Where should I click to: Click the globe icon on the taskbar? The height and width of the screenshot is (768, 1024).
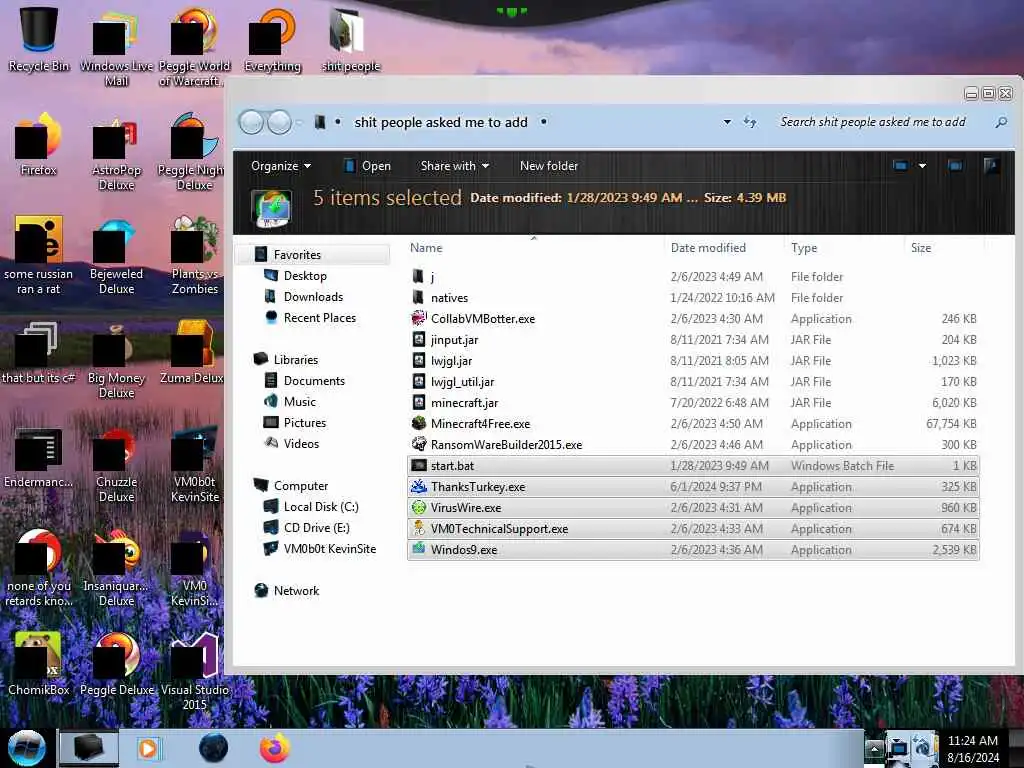tap(213, 748)
